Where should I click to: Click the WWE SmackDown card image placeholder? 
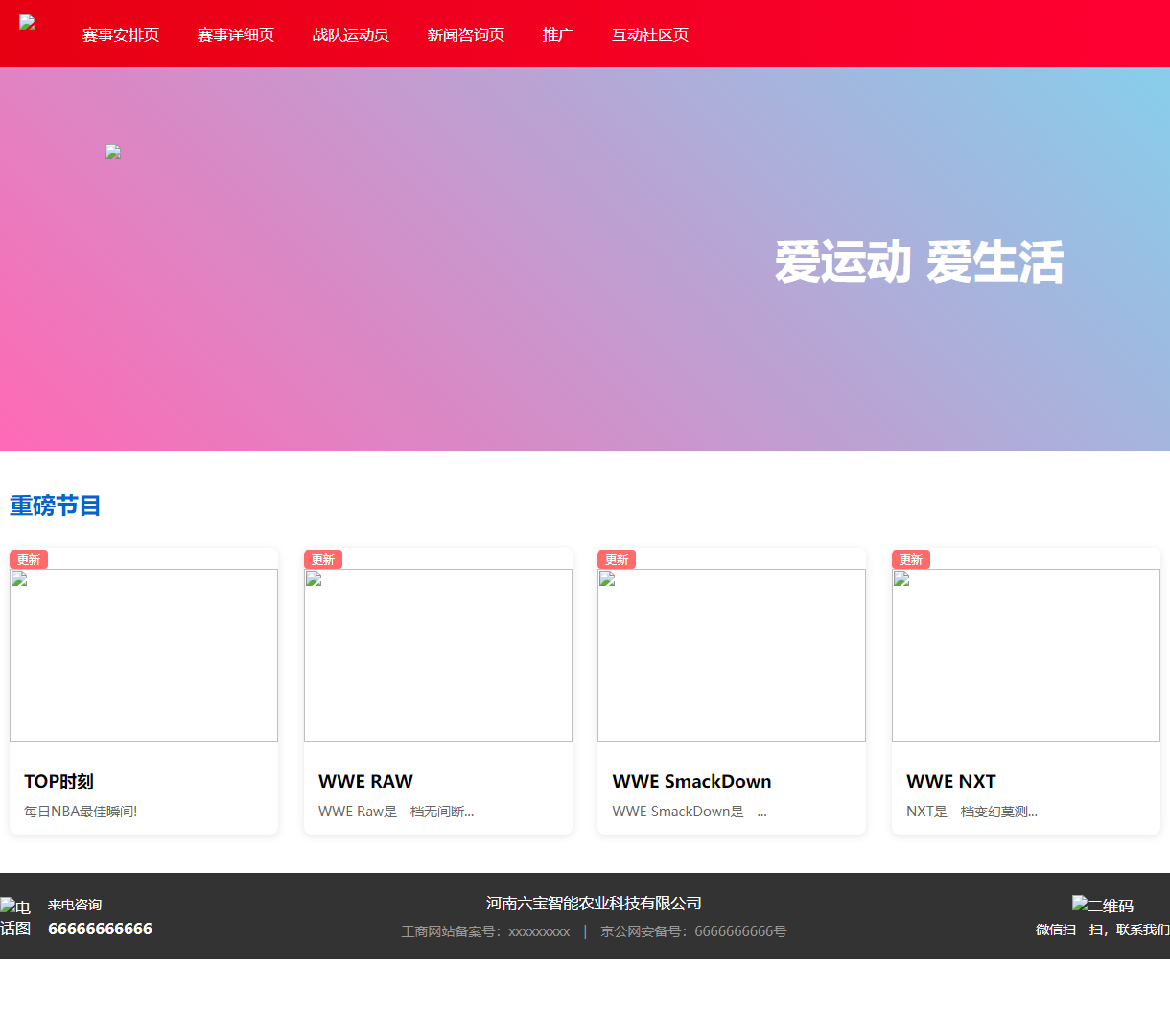[732, 654]
